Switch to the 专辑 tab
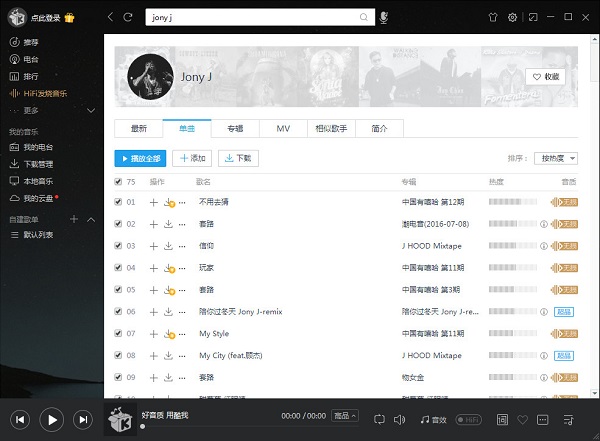This screenshot has width=600, height=441. [x=234, y=129]
